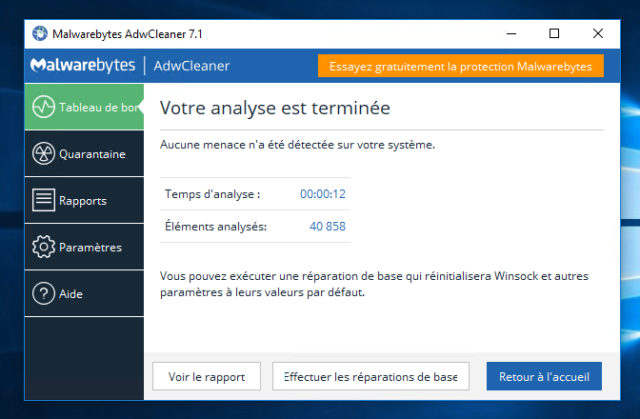Minimize the AdwCleaner window
This screenshot has height=419, width=640.
[511, 33]
